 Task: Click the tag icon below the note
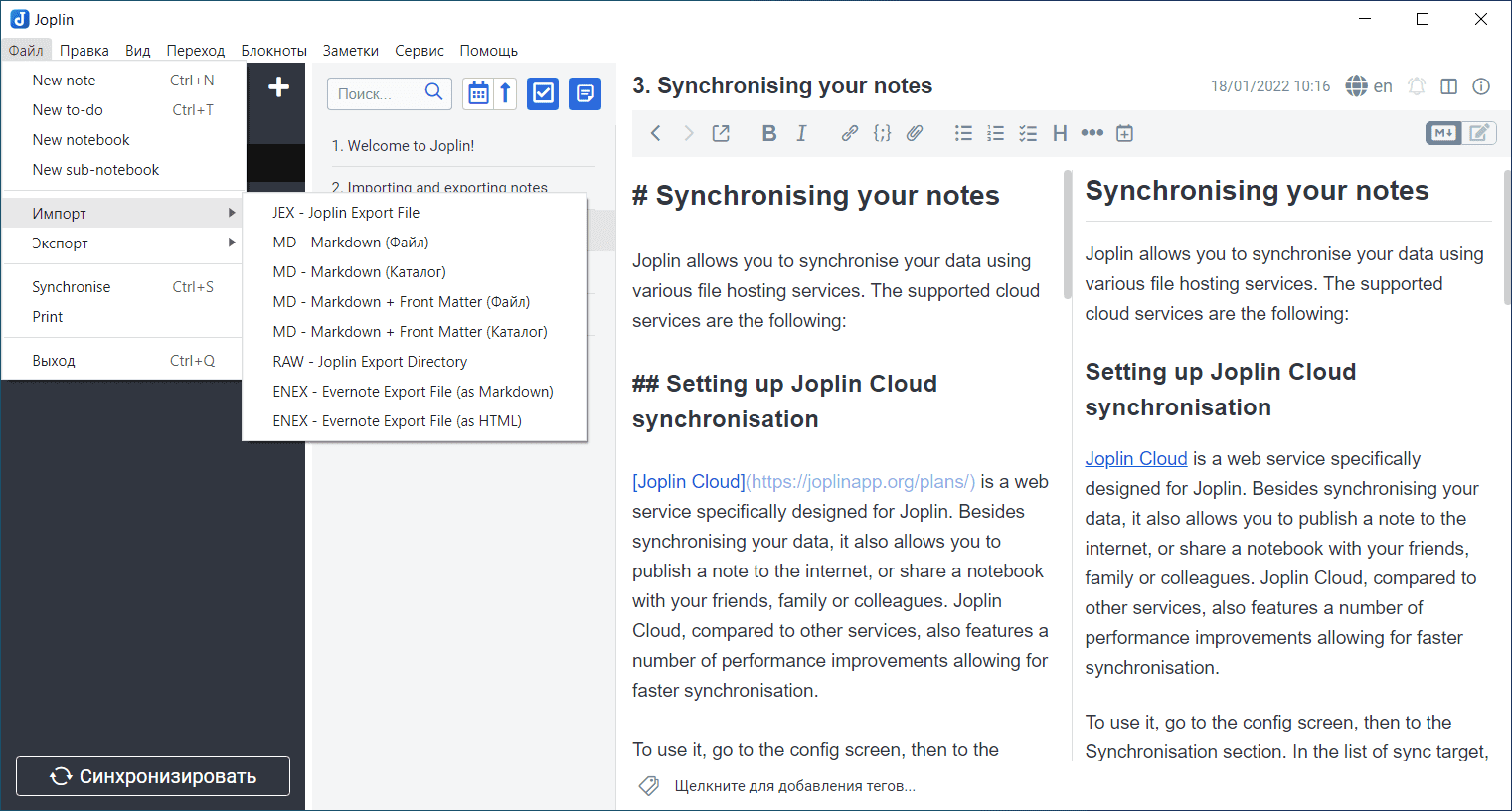649,786
